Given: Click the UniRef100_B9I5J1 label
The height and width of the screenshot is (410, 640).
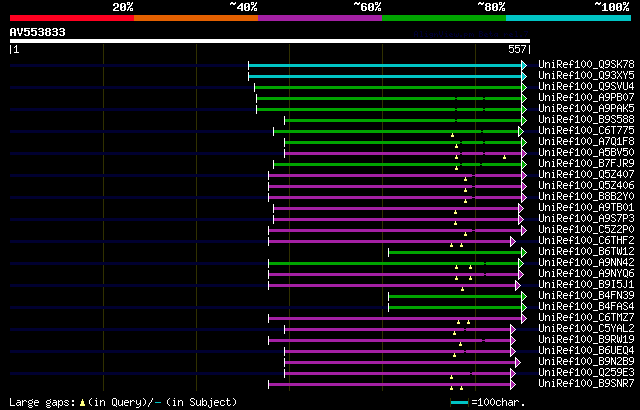Looking at the screenshot, I should [586, 285].
